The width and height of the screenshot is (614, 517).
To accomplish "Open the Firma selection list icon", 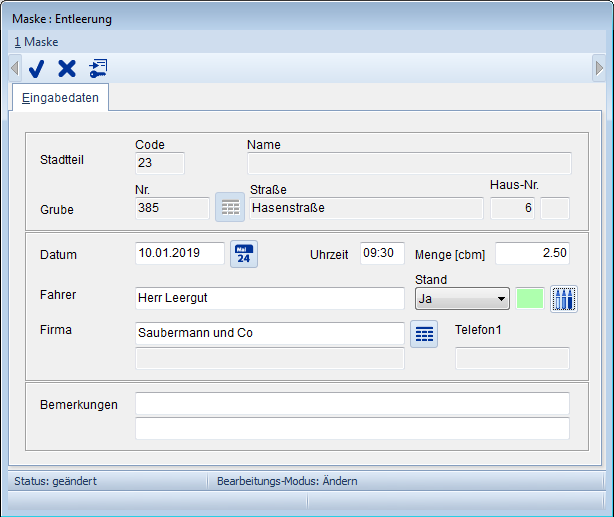I will (424, 334).
